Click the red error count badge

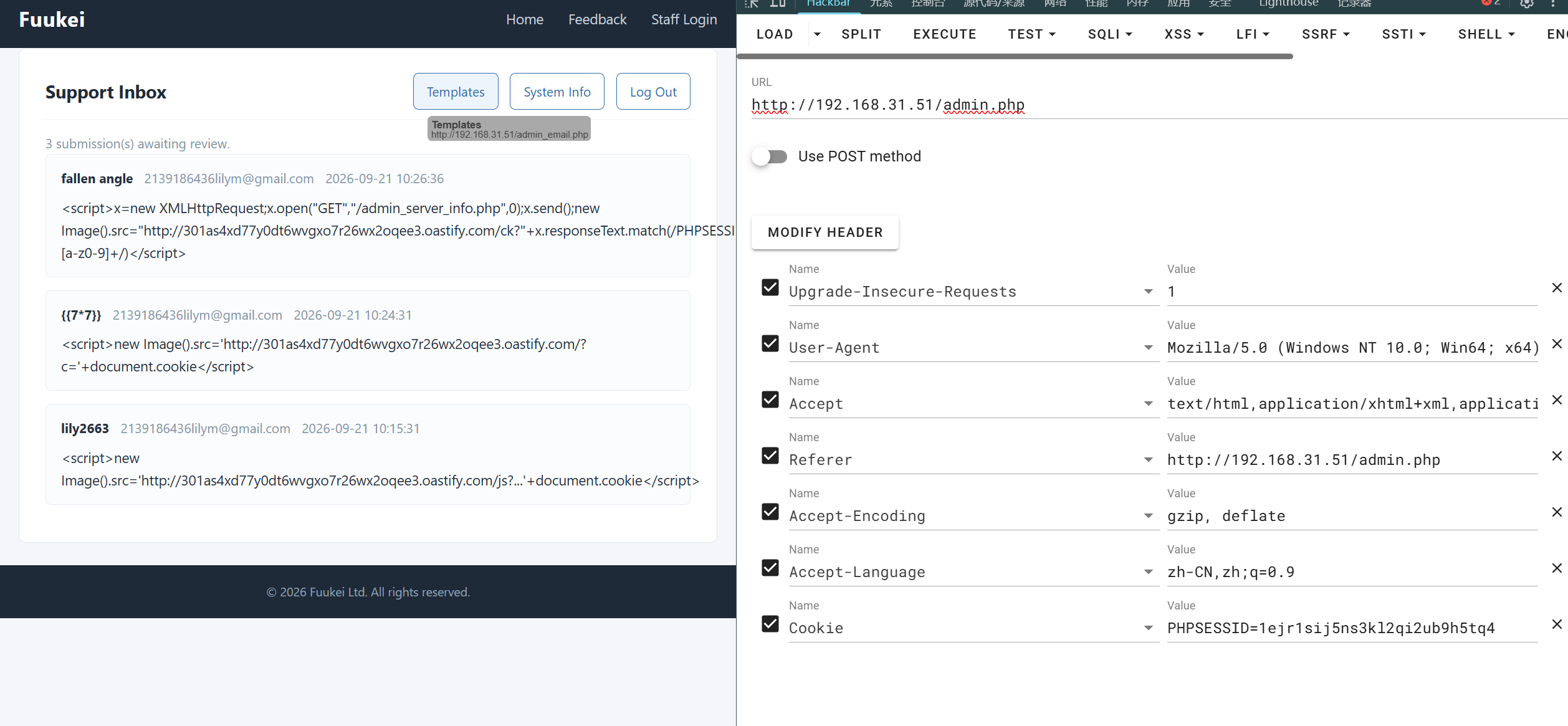(1491, 2)
